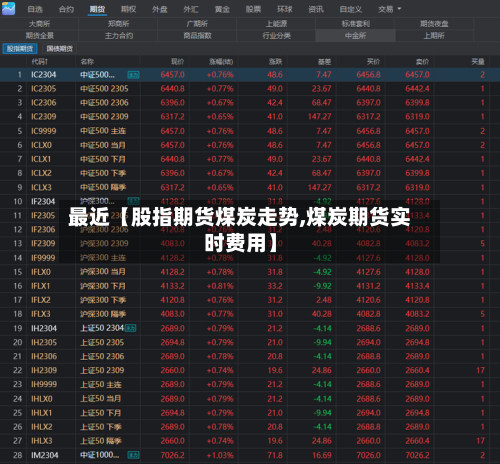Sort by the 现价 column header

[177, 62]
